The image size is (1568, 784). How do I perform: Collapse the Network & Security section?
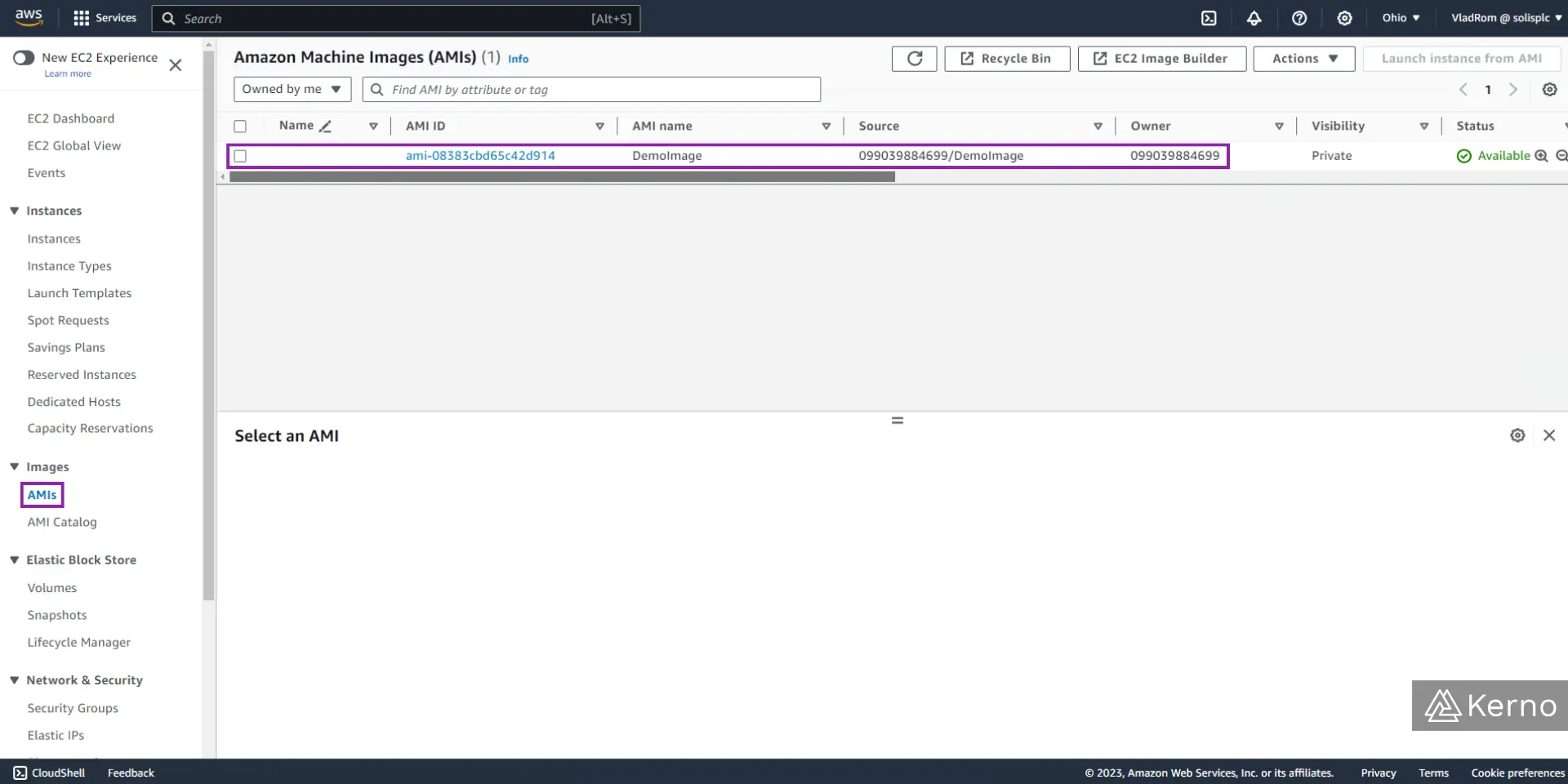click(14, 679)
